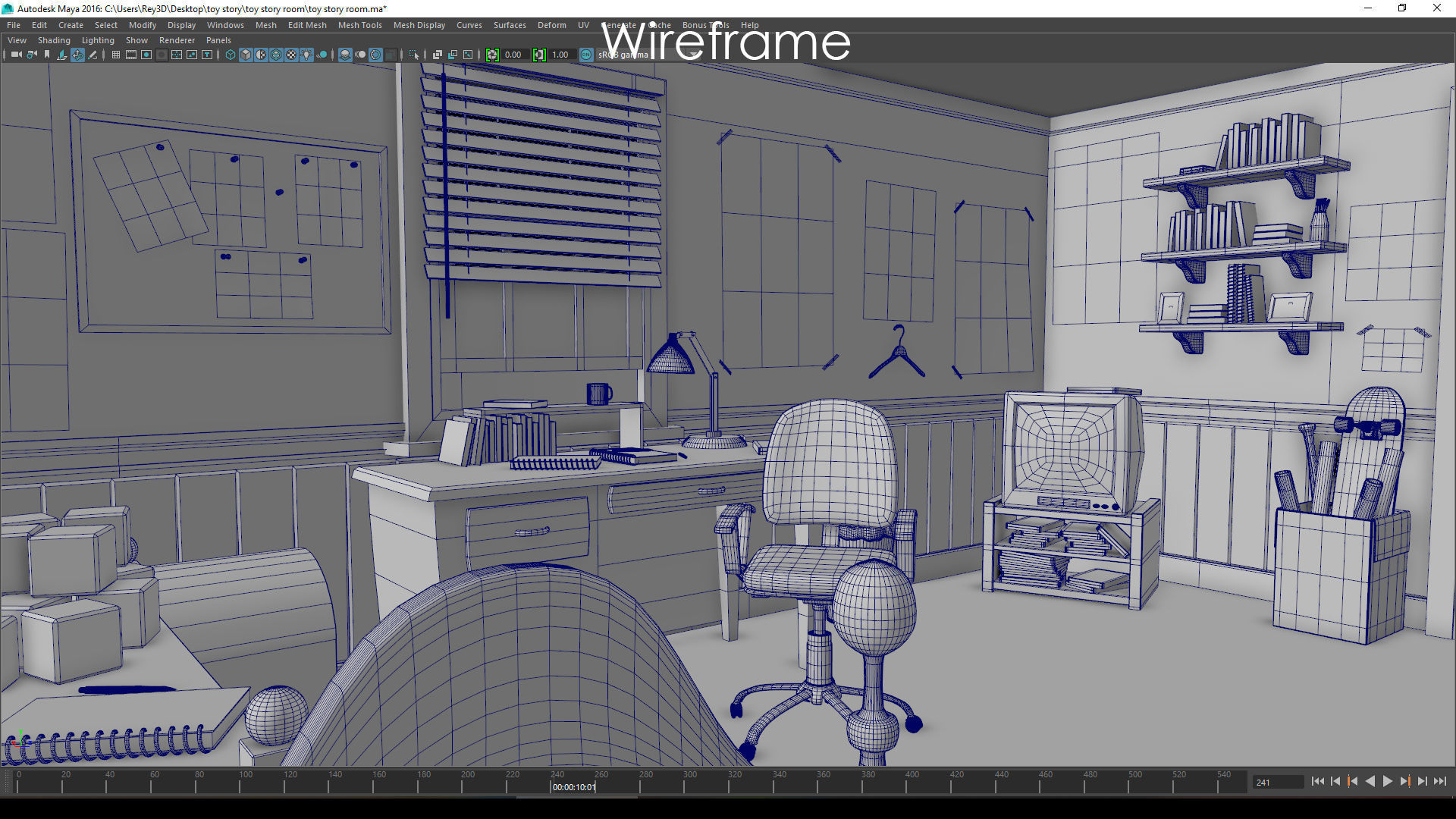Edit the Exposure value 0.00 field

[514, 55]
